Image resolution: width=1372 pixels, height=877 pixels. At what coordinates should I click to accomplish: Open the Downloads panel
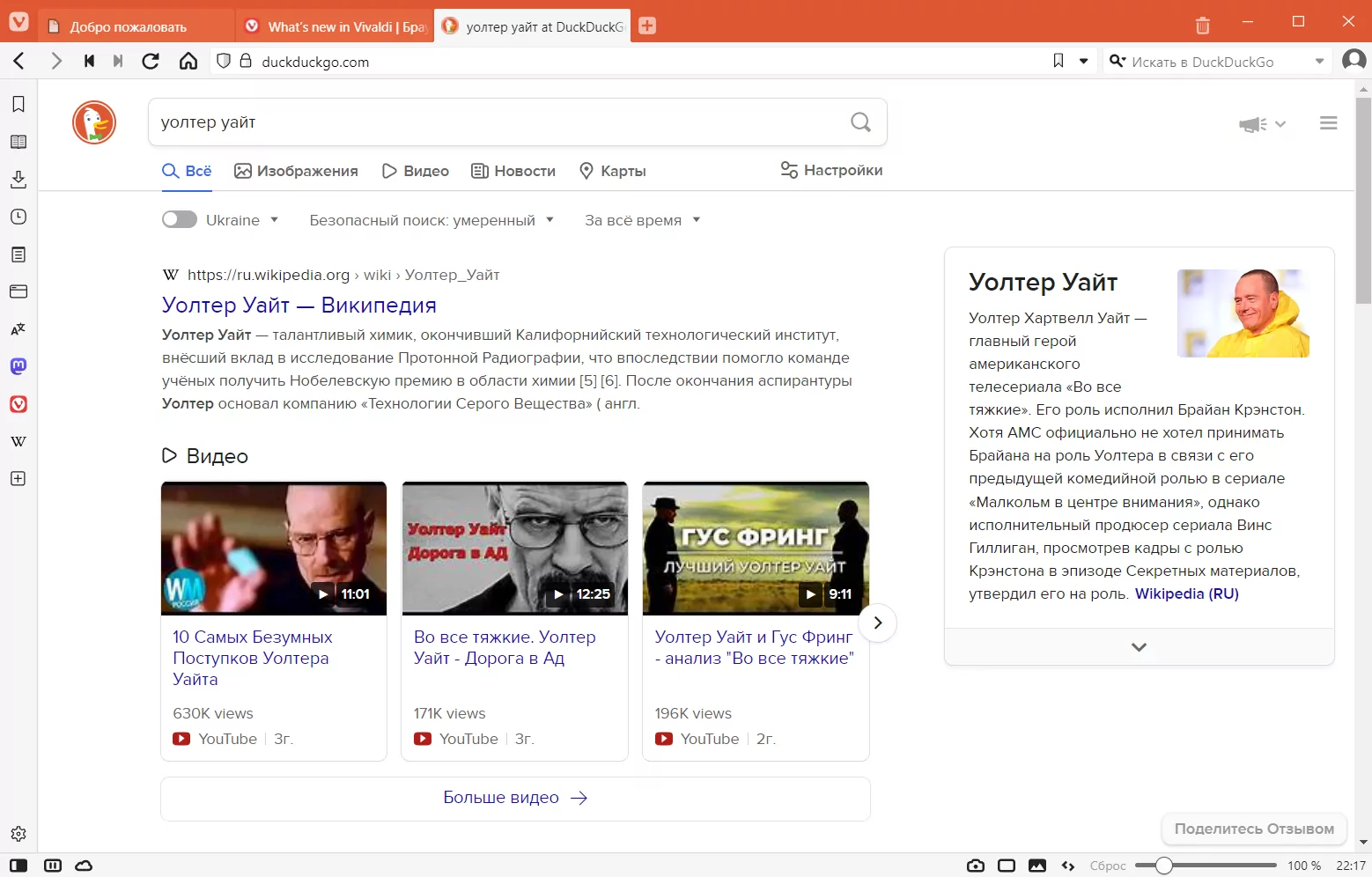tap(18, 180)
